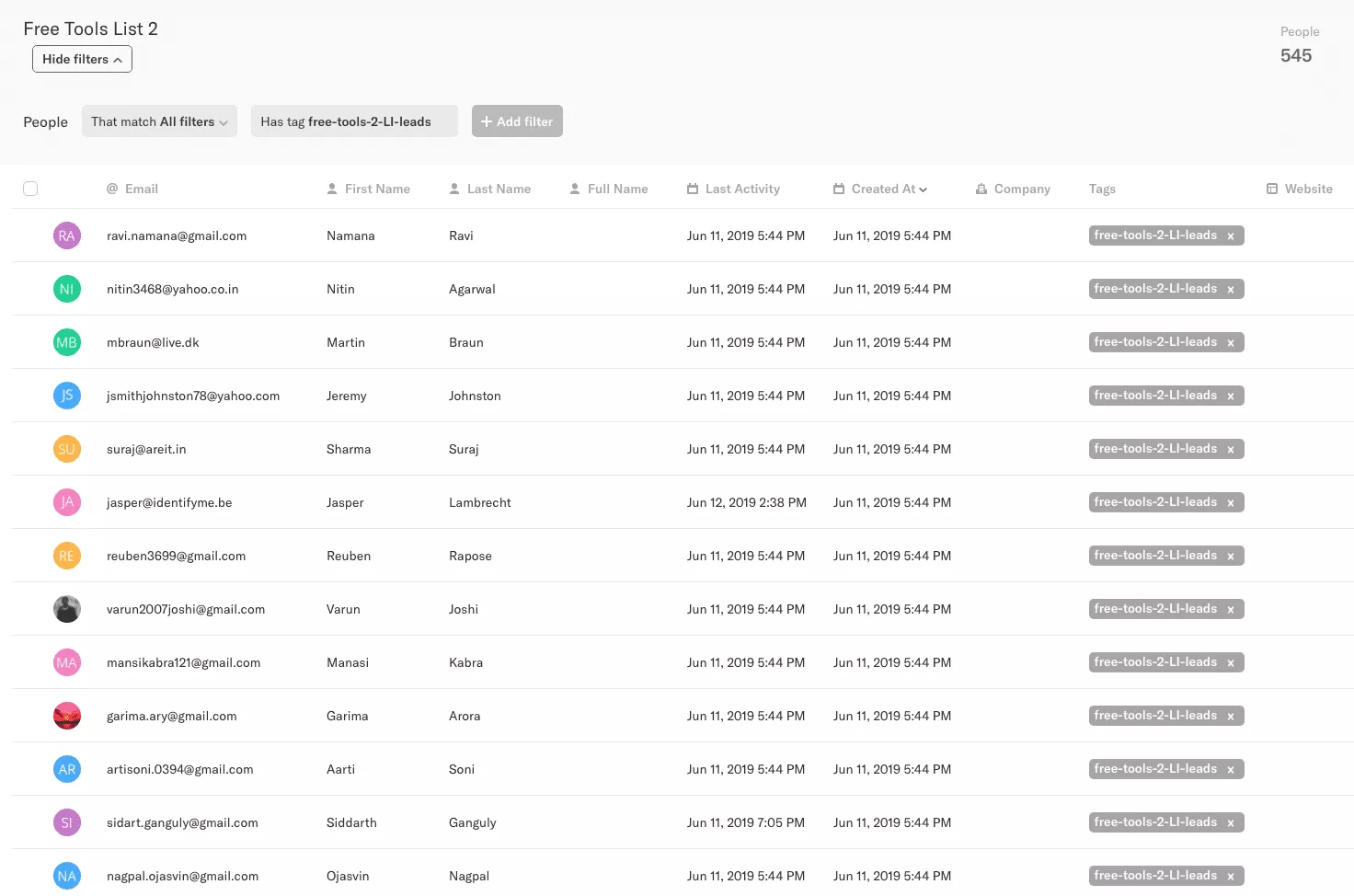Click the Add filter button

(517, 121)
